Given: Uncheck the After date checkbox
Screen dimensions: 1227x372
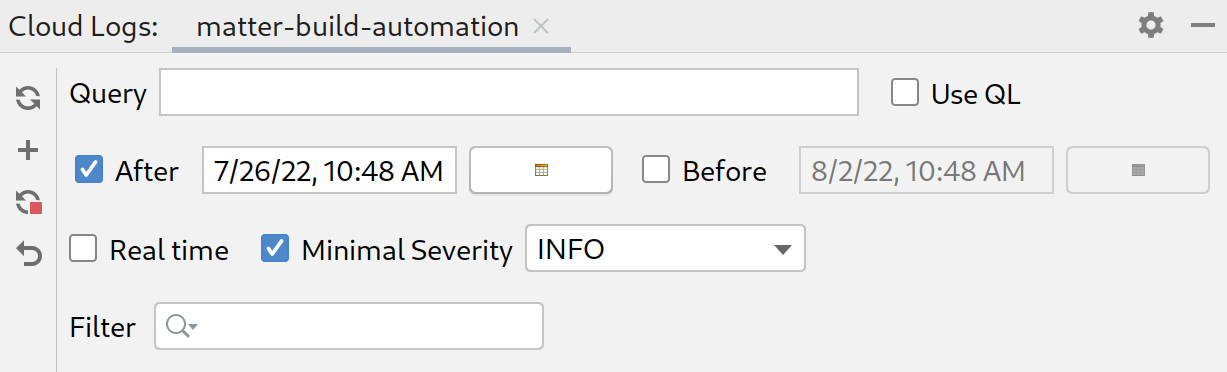Looking at the screenshot, I should [x=89, y=170].
